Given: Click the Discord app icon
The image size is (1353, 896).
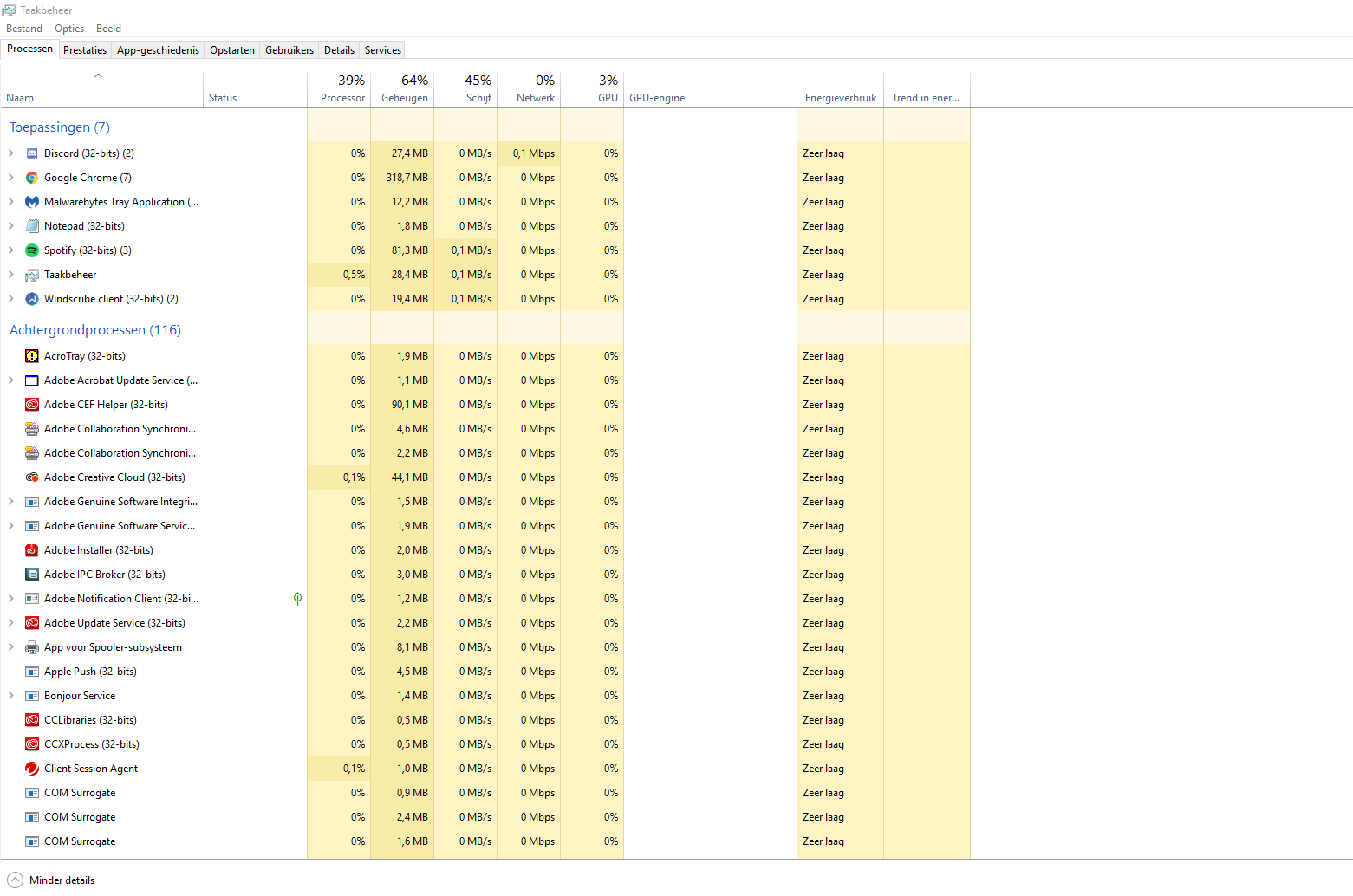Looking at the screenshot, I should [x=32, y=153].
